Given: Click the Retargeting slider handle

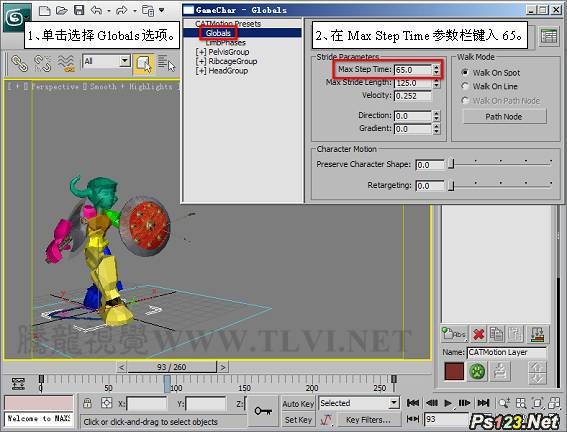Looking at the screenshot, I should tap(451, 185).
